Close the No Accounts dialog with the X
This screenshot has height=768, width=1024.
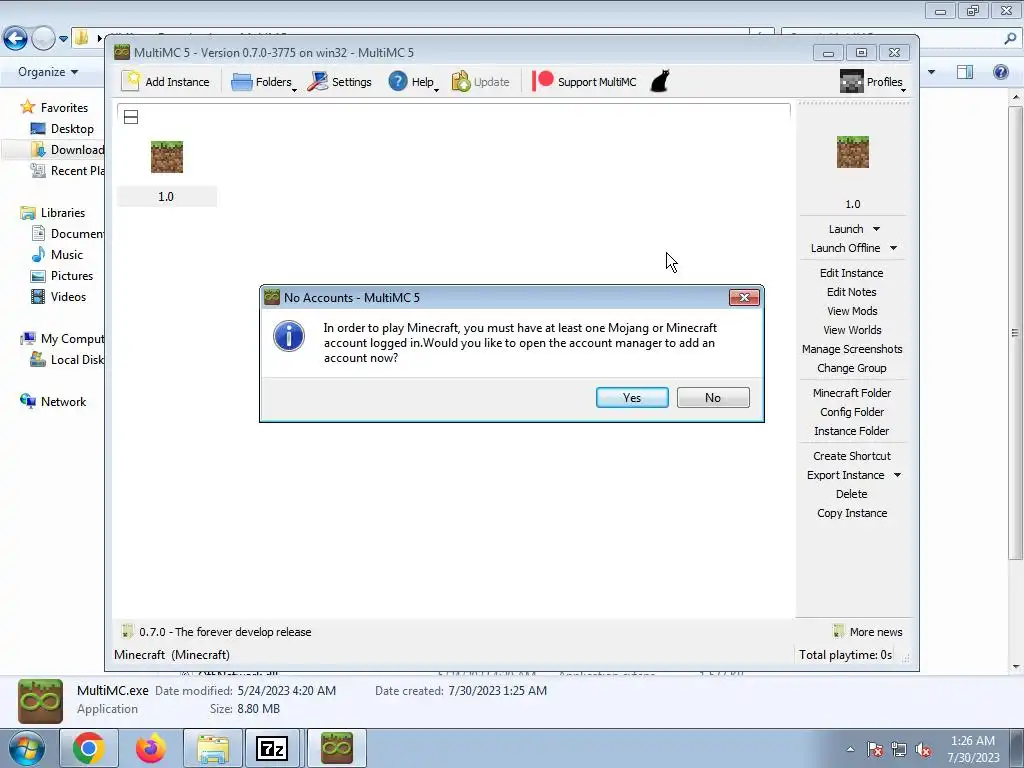pos(744,297)
